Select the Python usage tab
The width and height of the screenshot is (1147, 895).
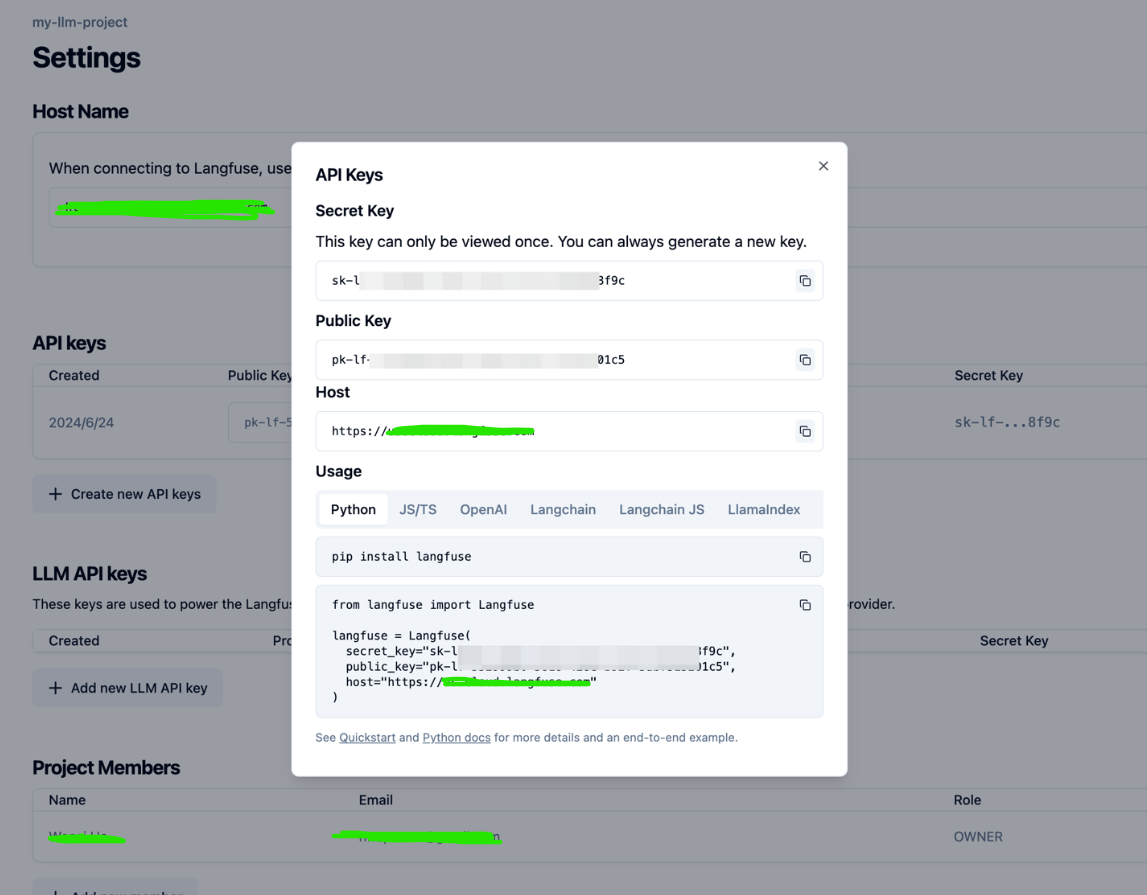coord(353,510)
